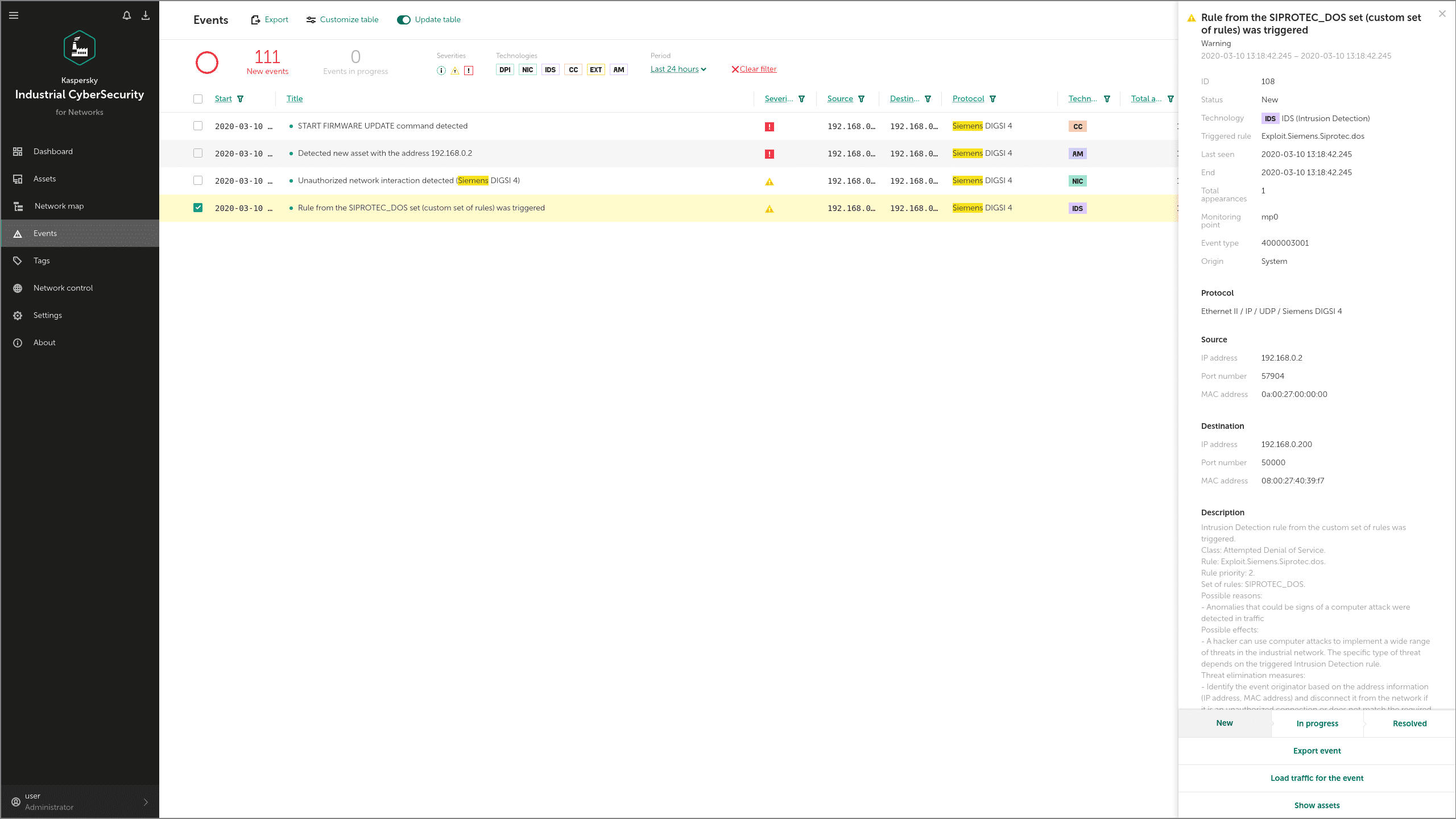Check the START FIRMWARE UPDATE event checkbox
Image resolution: width=1456 pixels, height=819 pixels.
[x=198, y=126]
